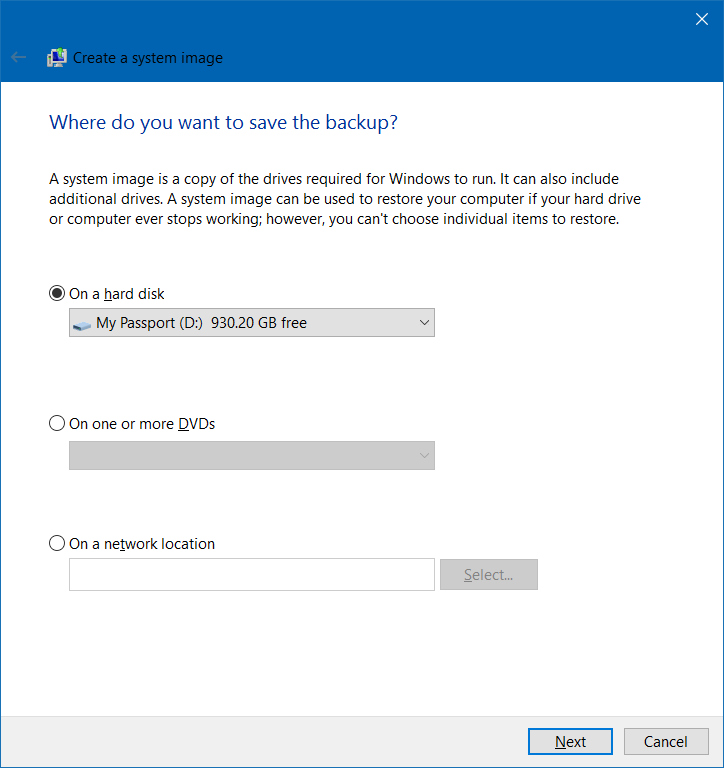
Task: Close the system image dialog with X
Action: click(701, 18)
